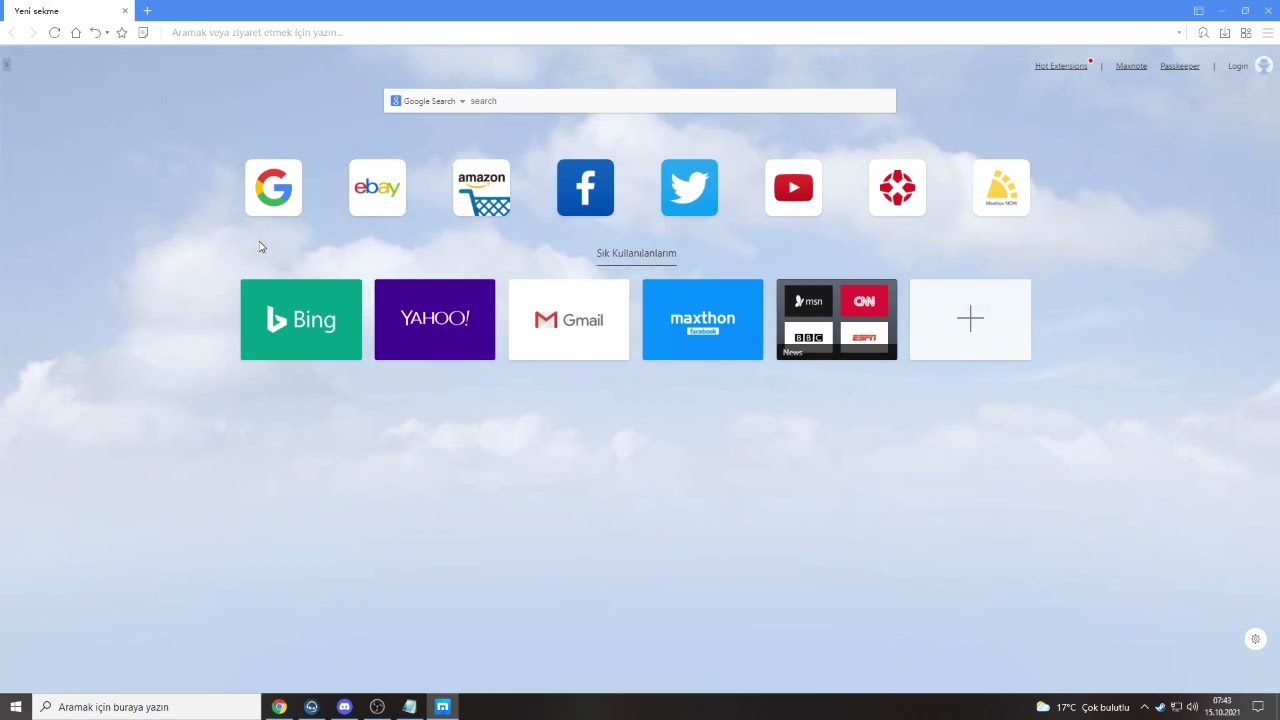This screenshot has width=1280, height=720.
Task: Focus the page search input field
Action: click(681, 101)
